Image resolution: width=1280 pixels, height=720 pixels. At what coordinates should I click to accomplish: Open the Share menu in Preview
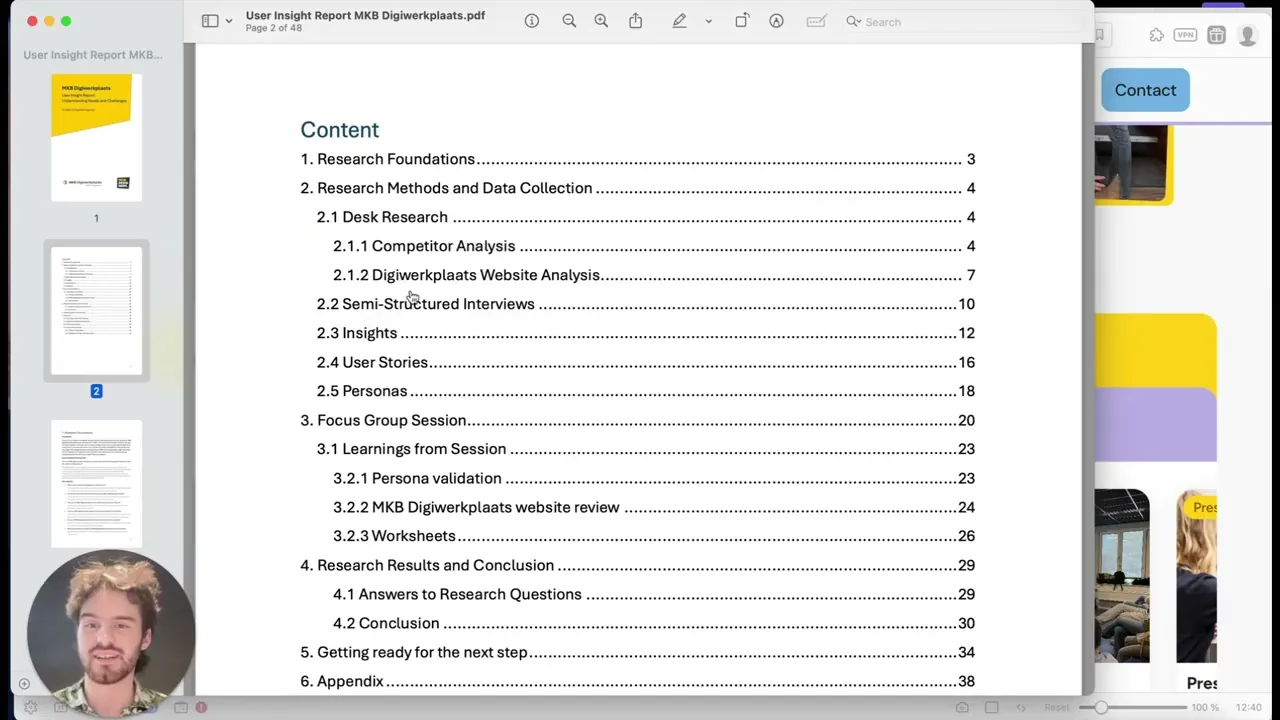635,21
